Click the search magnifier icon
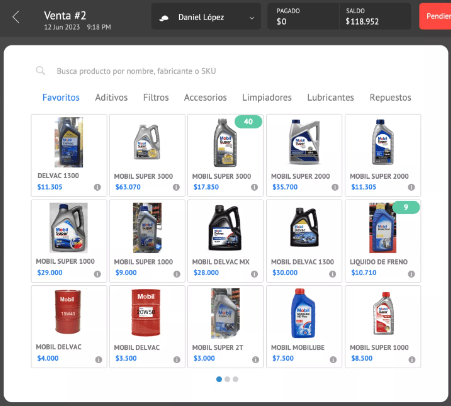 click(40, 71)
